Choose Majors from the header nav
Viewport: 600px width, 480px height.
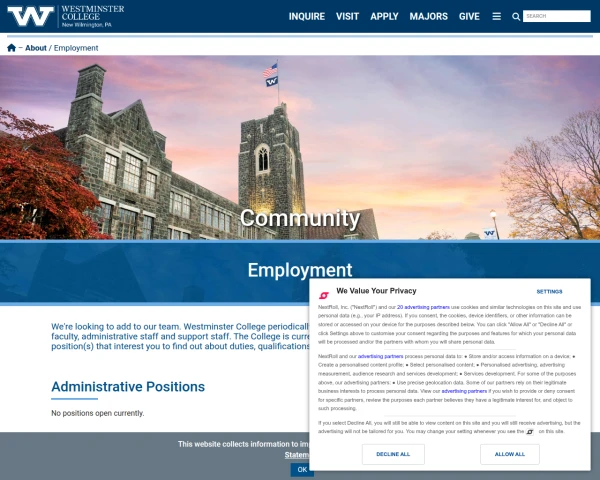428,17
